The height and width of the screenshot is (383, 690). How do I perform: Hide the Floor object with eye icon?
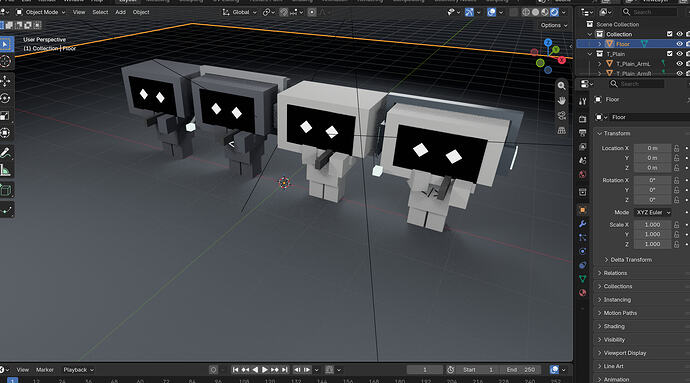tap(679, 44)
